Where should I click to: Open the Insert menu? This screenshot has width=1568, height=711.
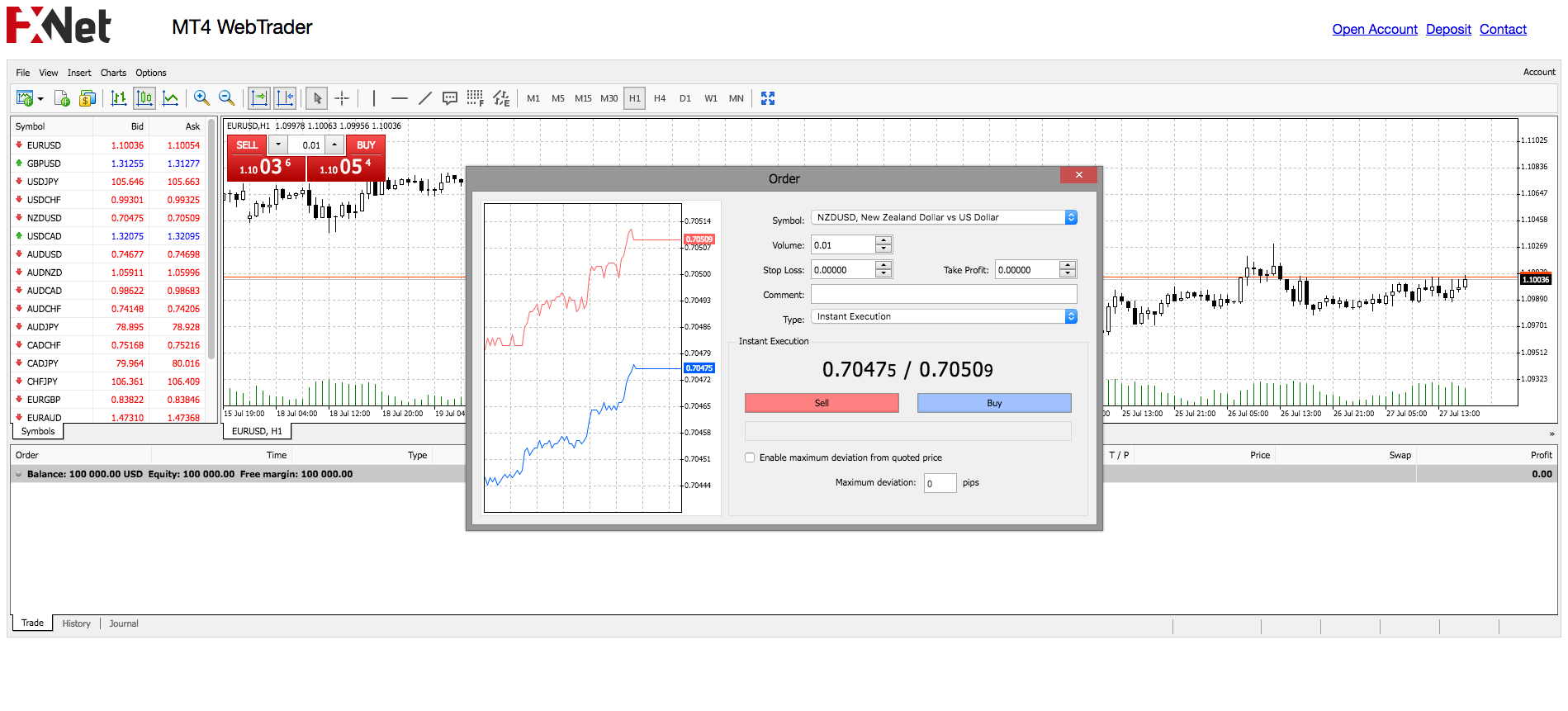pos(79,73)
